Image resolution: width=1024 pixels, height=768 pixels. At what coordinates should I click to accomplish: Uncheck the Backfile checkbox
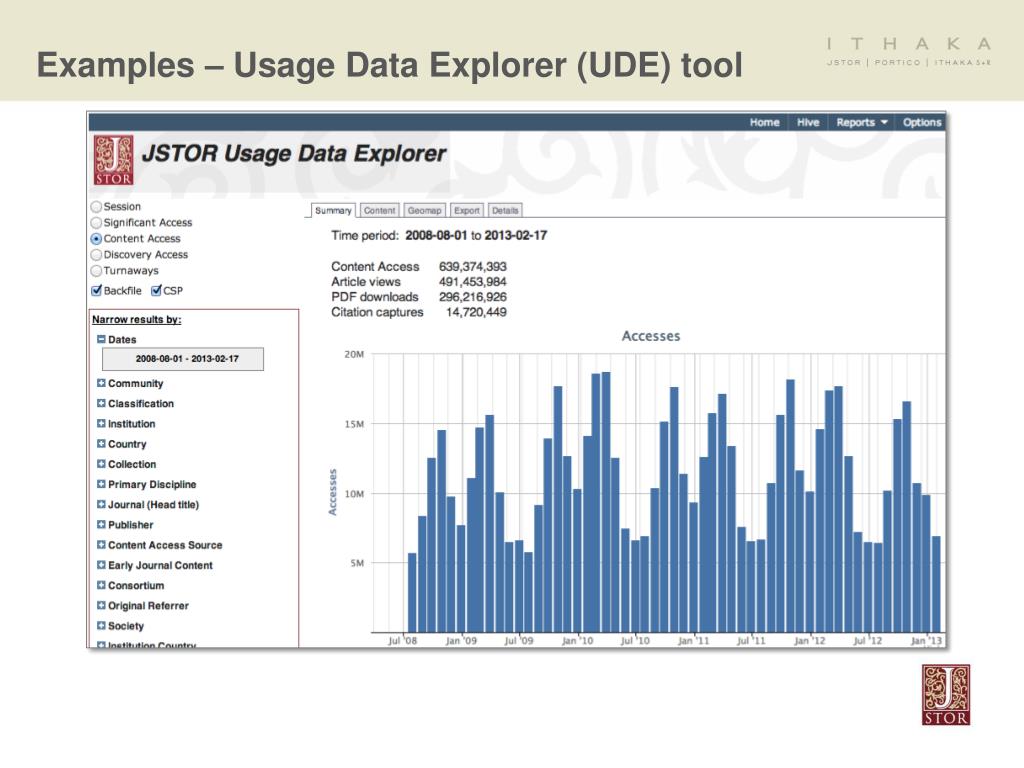coord(97,291)
